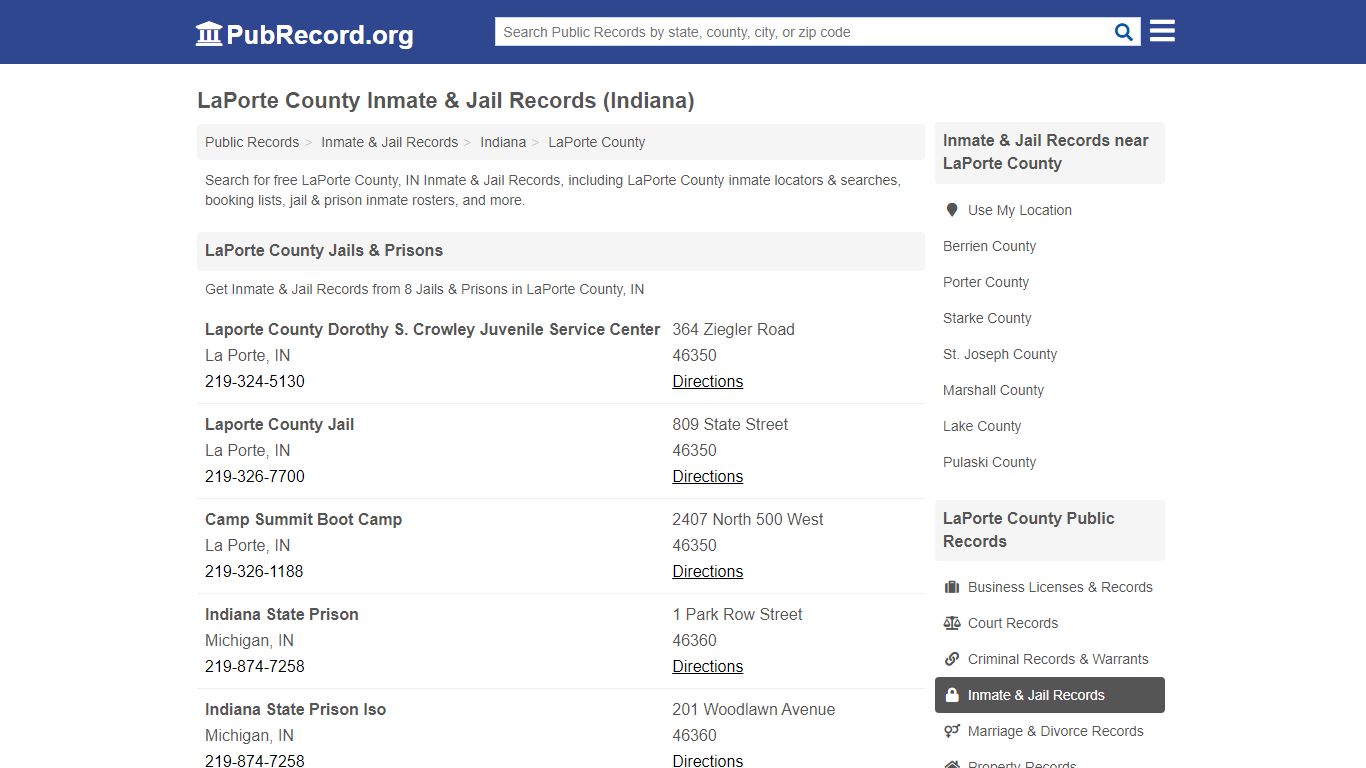Get directions to 1 Park Row Street
This screenshot has height=768, width=1366.
[x=707, y=666]
